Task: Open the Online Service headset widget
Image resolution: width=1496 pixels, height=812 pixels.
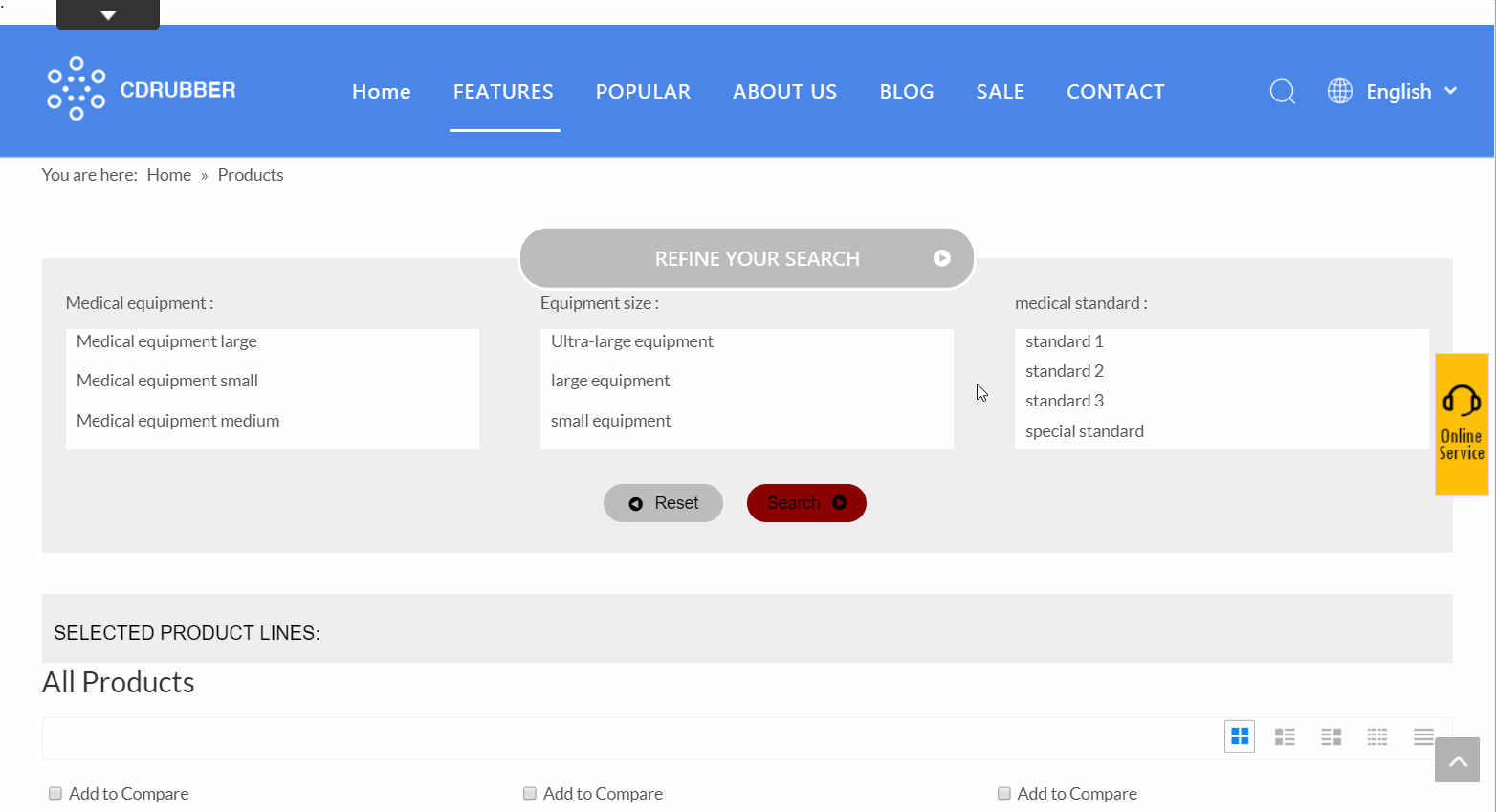Action: (1461, 424)
